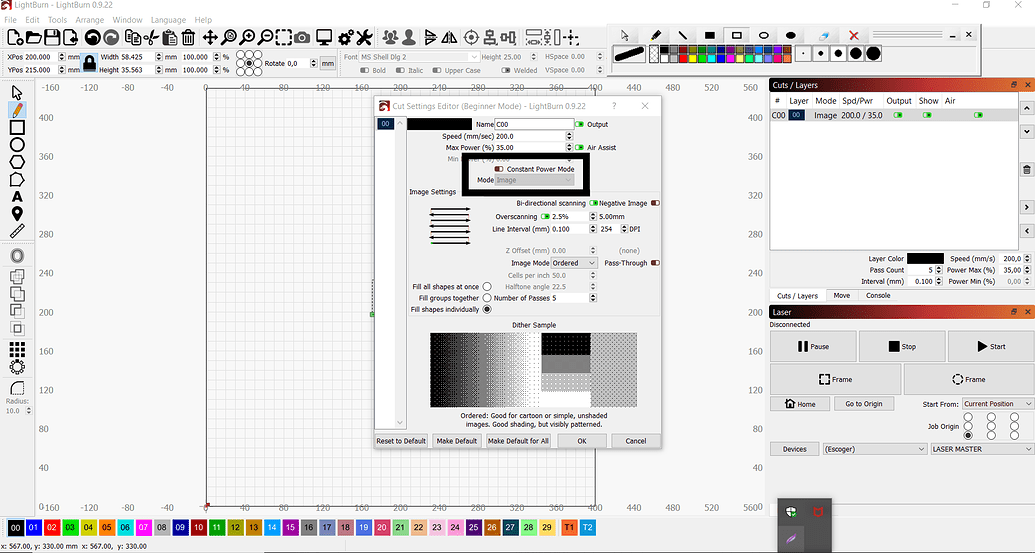Switch to the Console tab
Screen dimensions: 1035x553
878,296
